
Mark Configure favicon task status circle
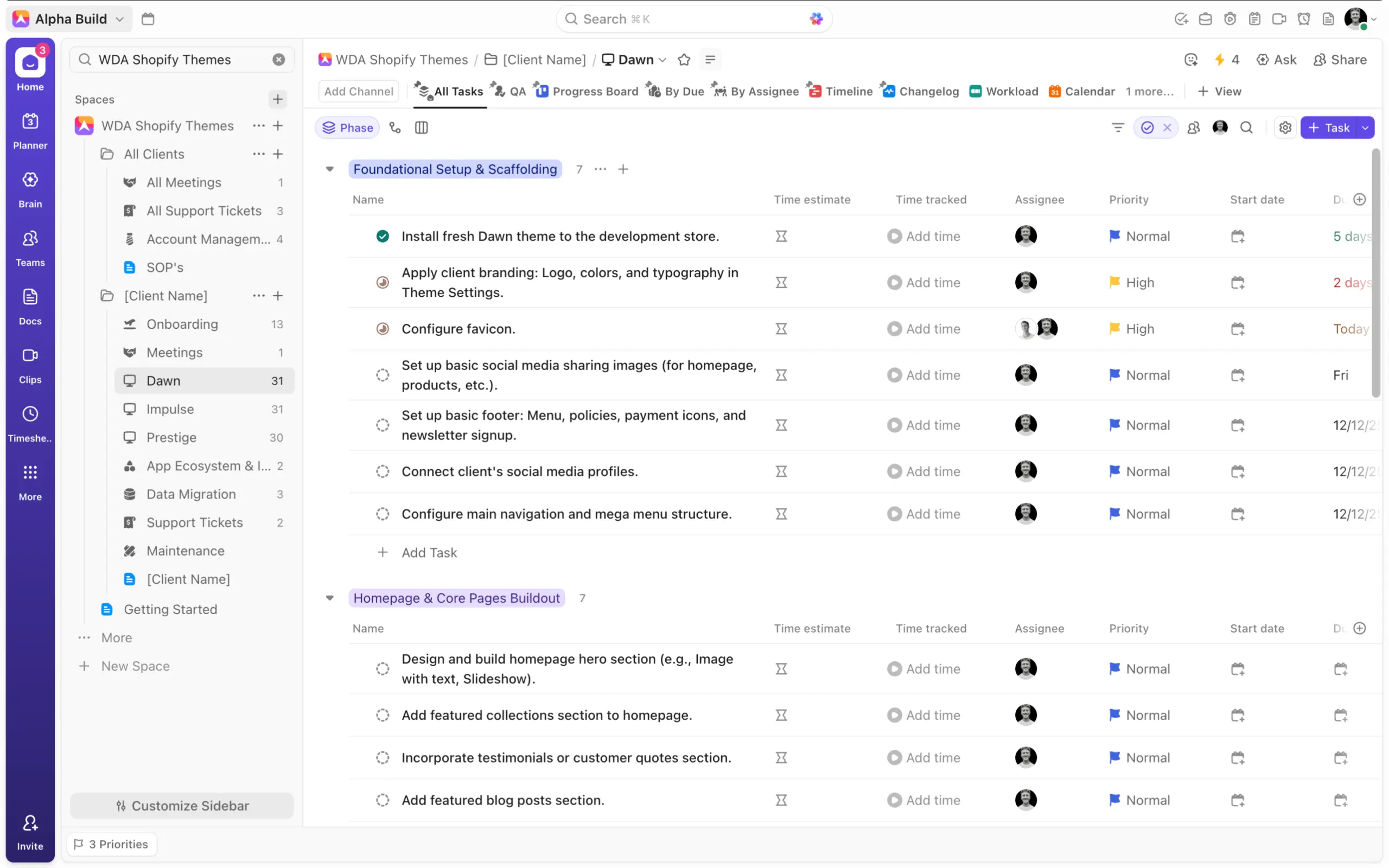click(383, 329)
